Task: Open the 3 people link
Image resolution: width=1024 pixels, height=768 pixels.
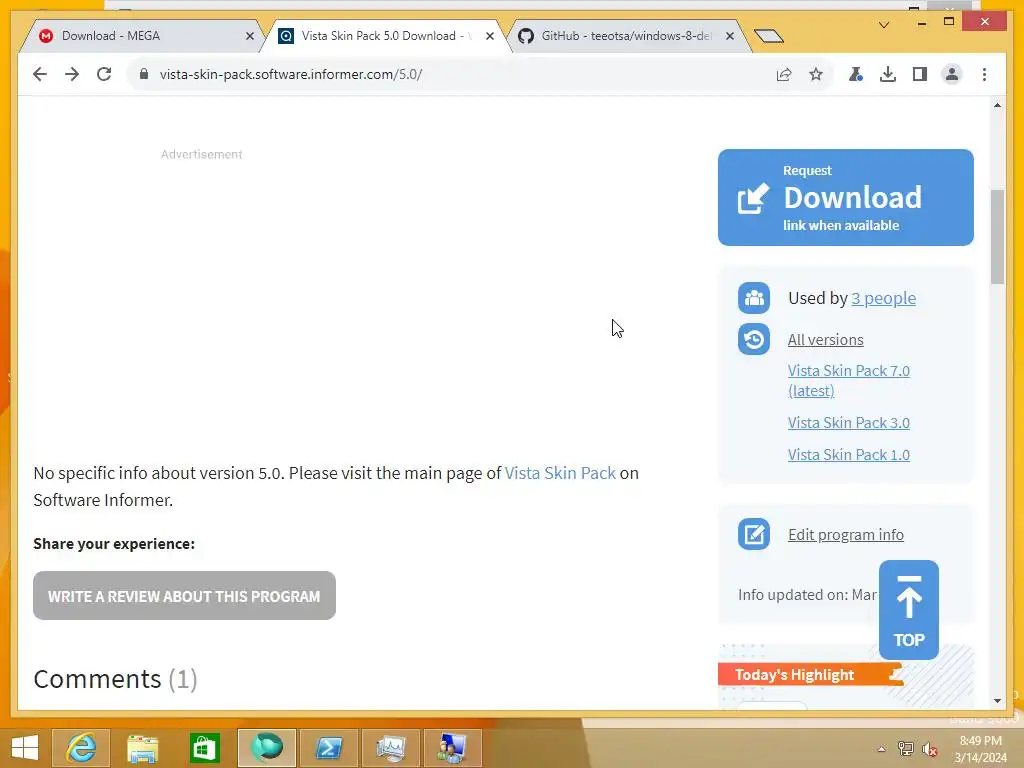Action: tap(884, 298)
